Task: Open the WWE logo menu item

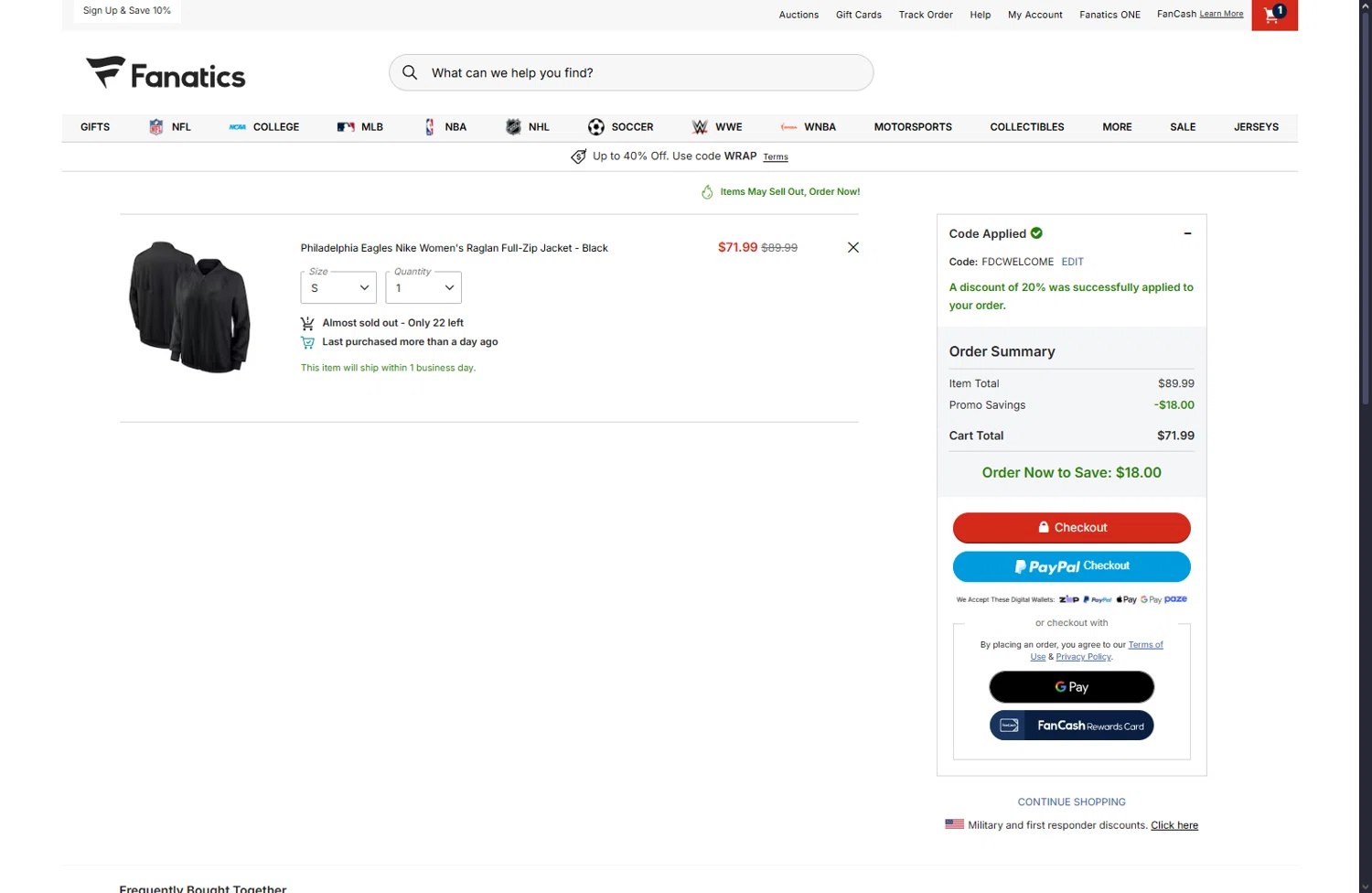Action: point(701,127)
